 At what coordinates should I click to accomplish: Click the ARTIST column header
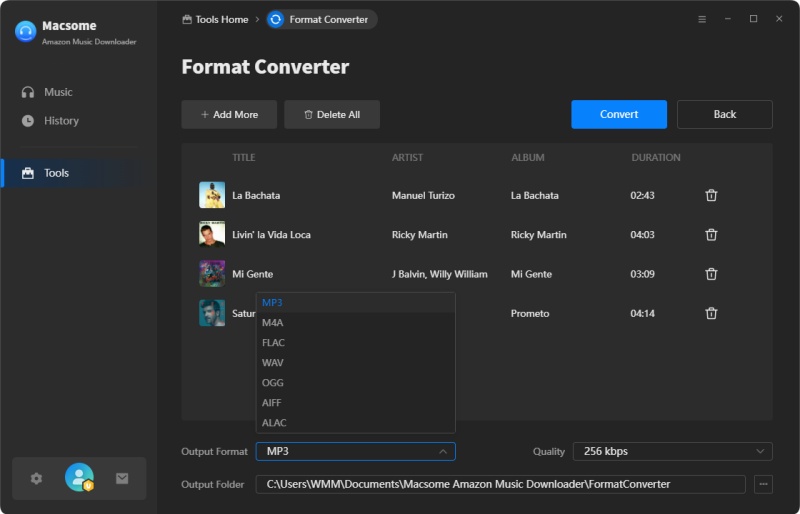[407, 157]
